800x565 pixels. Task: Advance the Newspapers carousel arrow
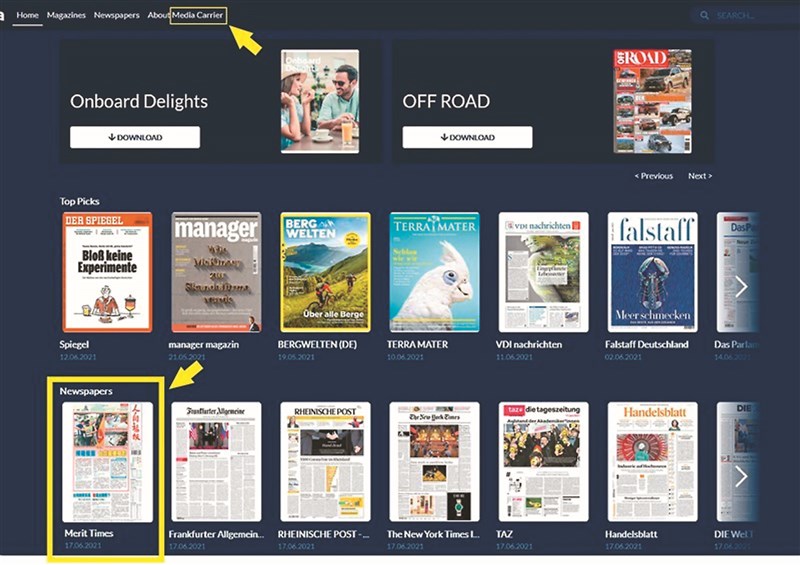pyautogui.click(x=741, y=476)
